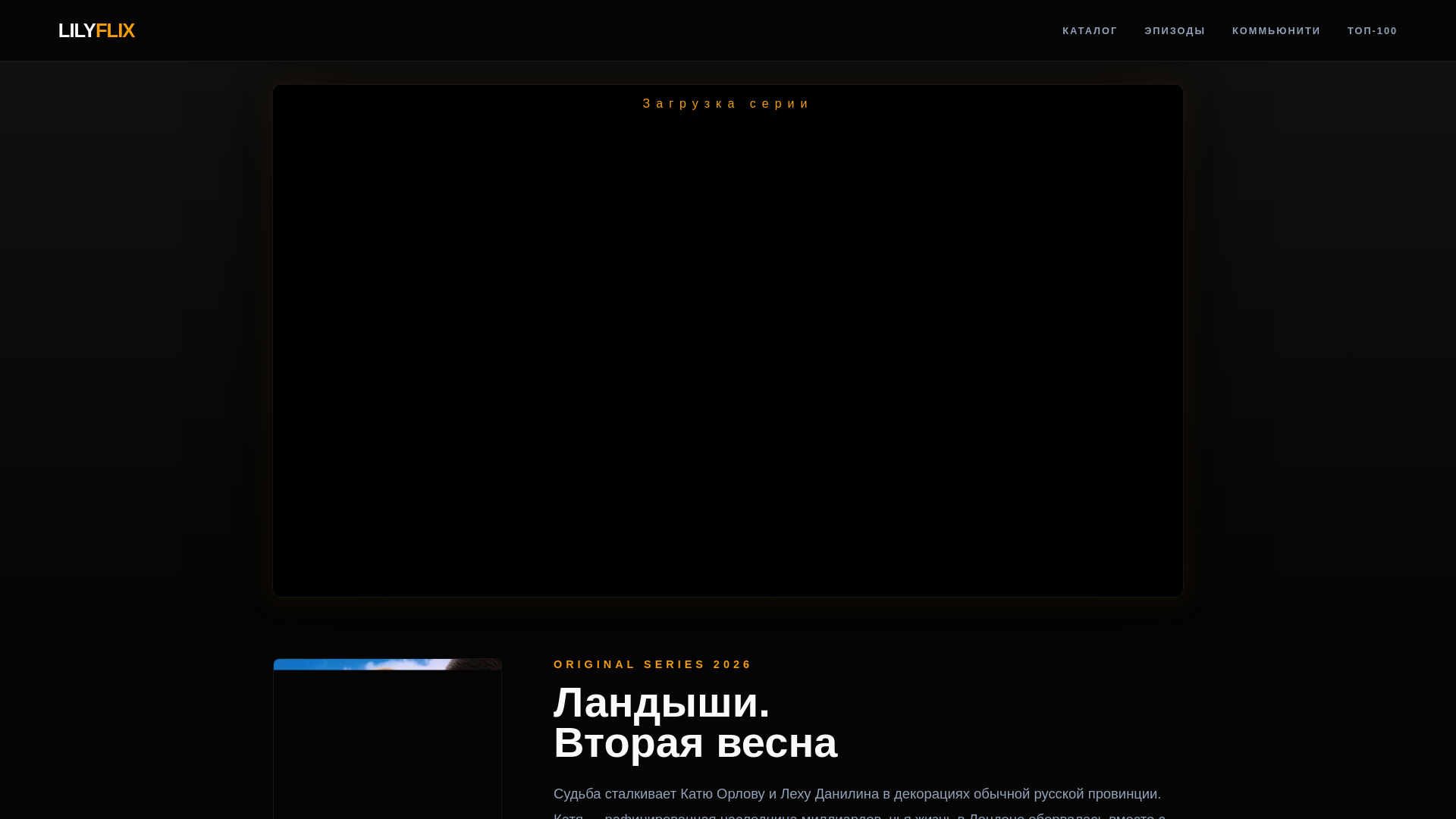Click the series poster thumbnail

(x=388, y=739)
